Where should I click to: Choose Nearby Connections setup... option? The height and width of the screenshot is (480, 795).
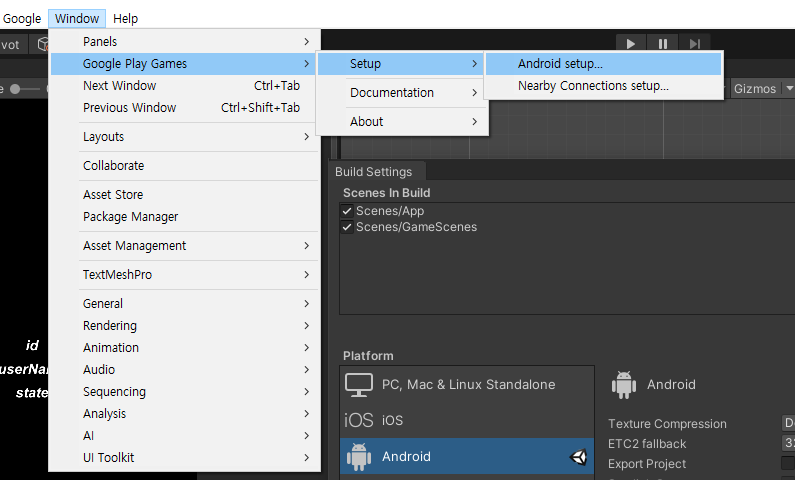coord(603,86)
